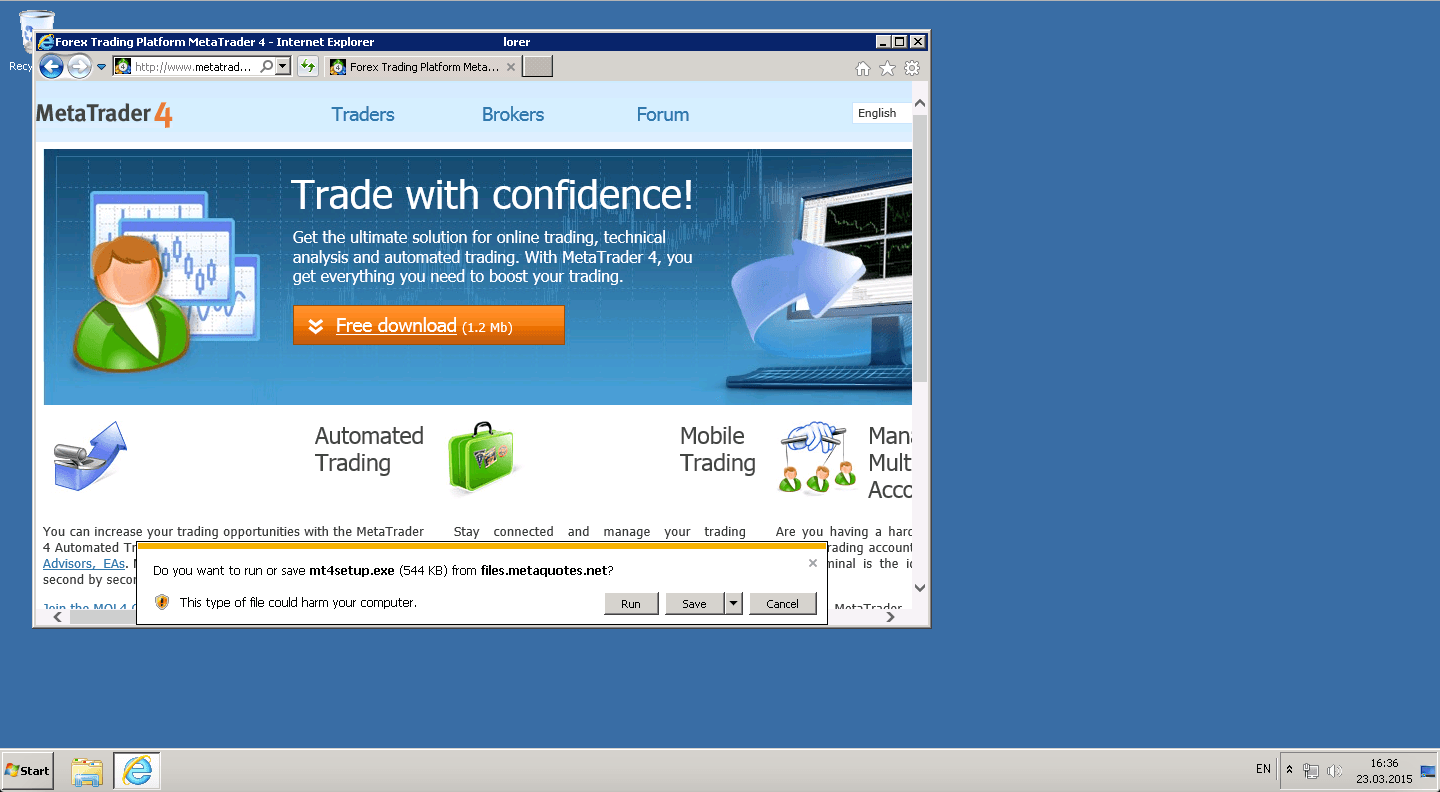Close the download notification bar
Image resolution: width=1440 pixels, height=792 pixels.
813,563
